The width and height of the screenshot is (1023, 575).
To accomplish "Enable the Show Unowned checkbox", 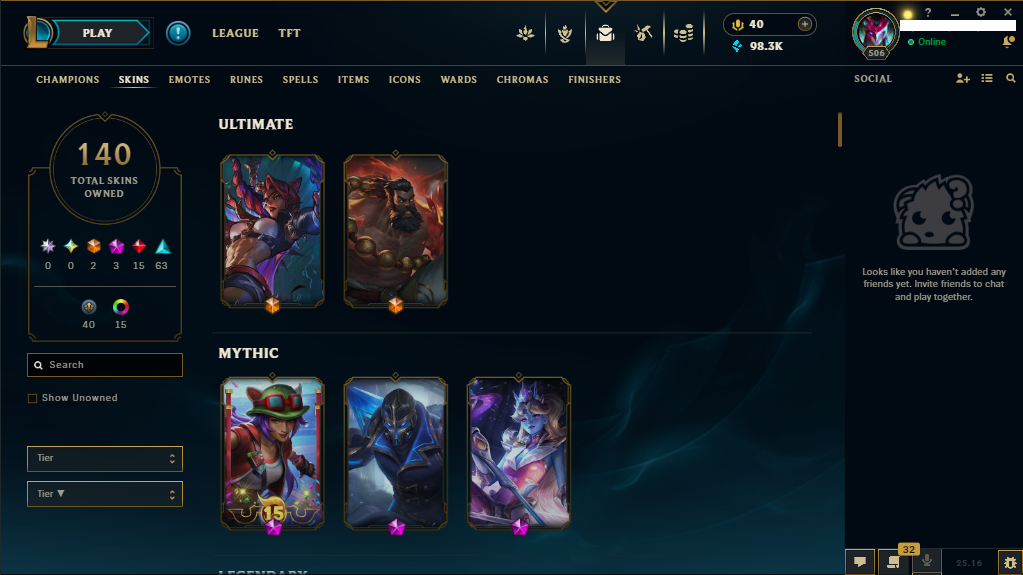I will coord(33,398).
